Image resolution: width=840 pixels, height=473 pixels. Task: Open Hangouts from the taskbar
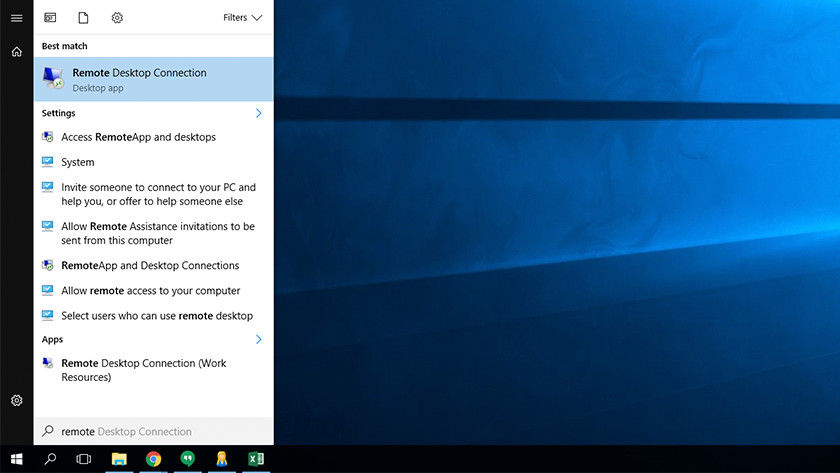[187, 459]
